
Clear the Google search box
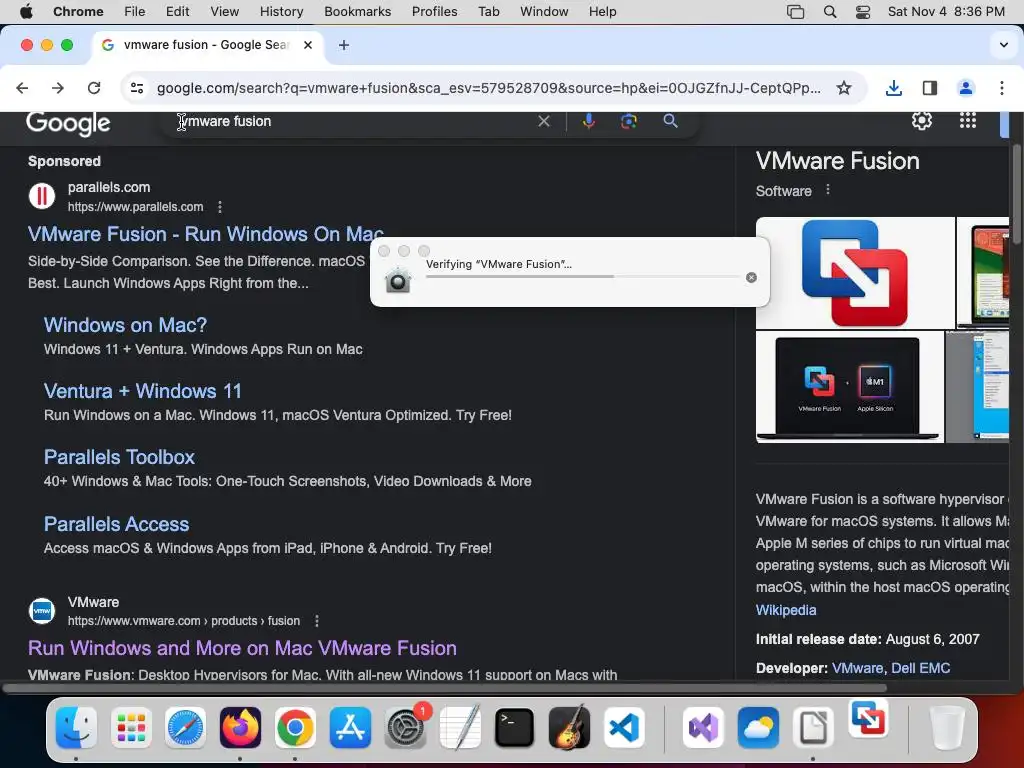point(543,121)
